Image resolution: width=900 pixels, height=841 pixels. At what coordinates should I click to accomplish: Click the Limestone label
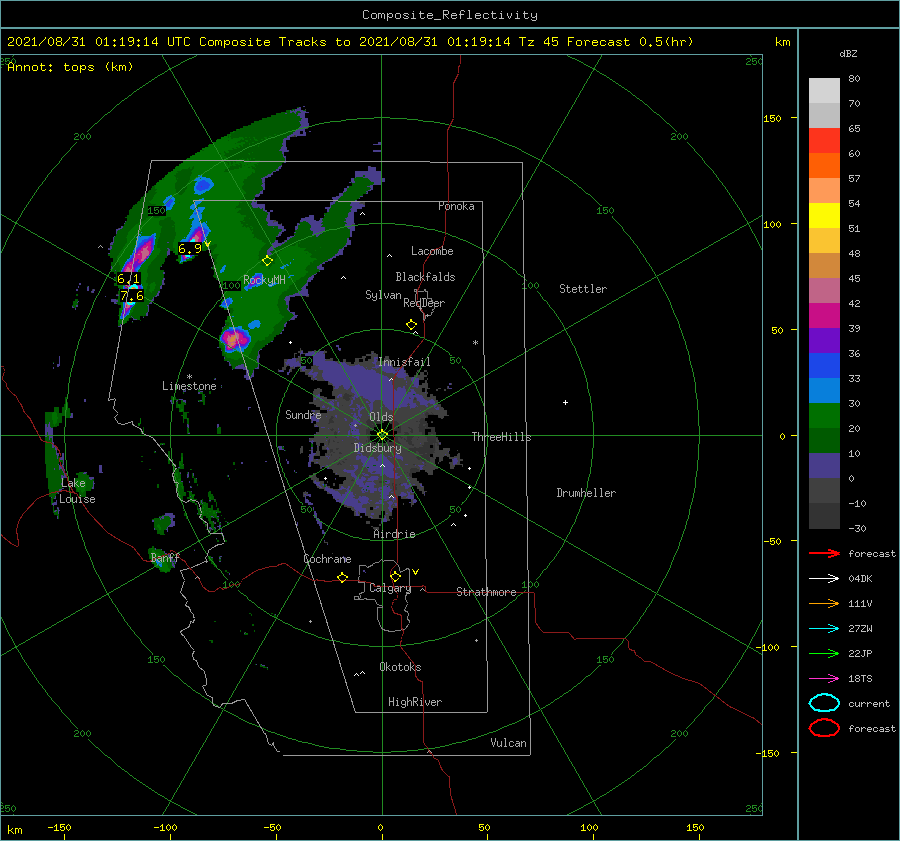[189, 386]
